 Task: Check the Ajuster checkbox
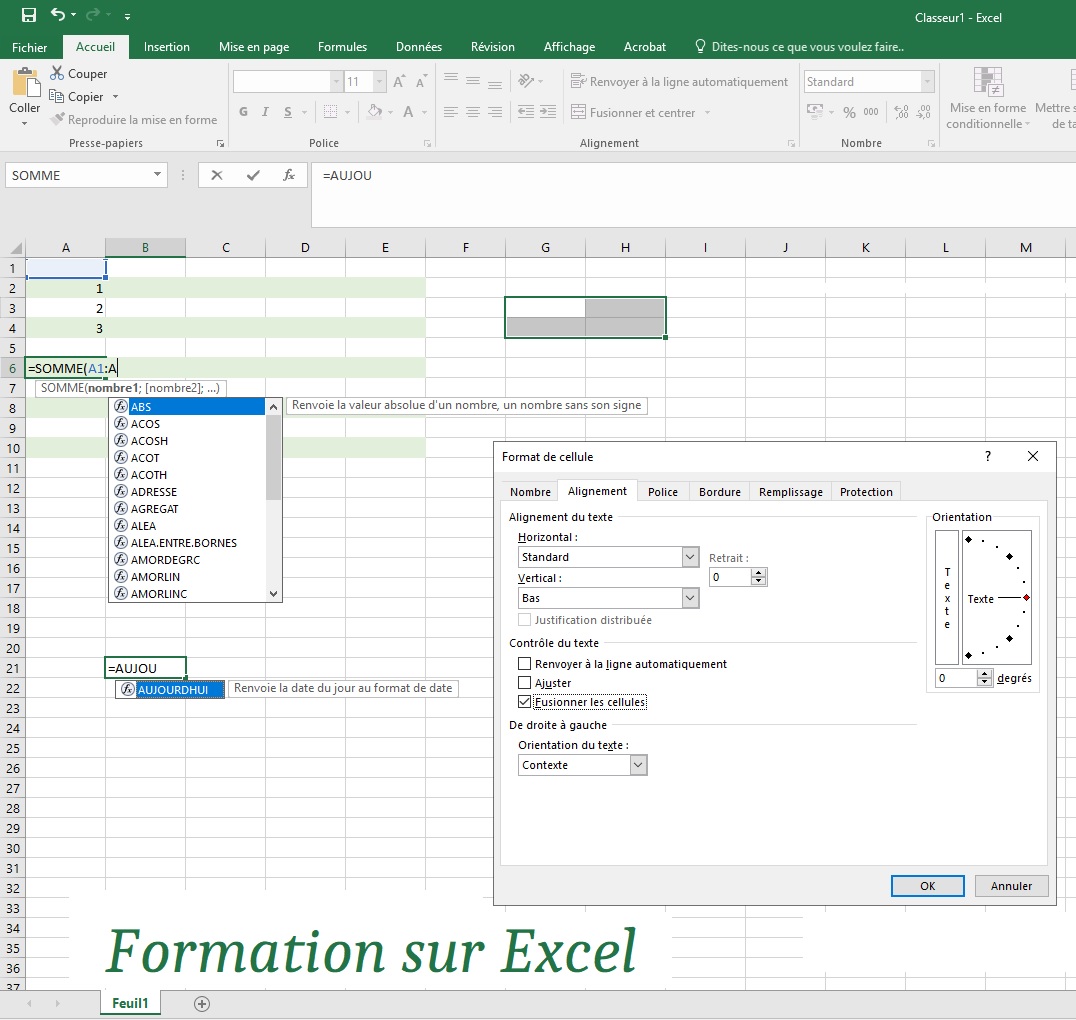(525, 683)
